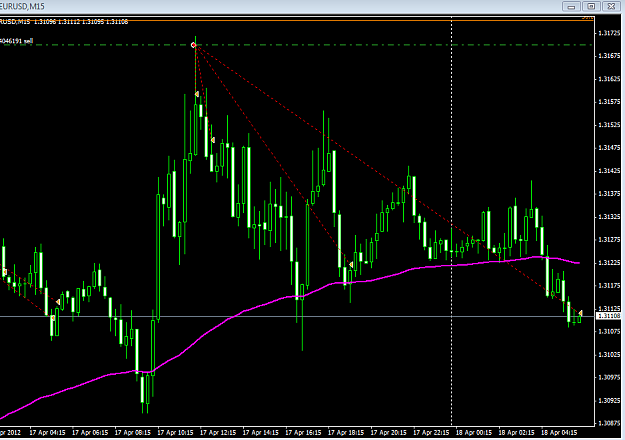
Task: Click the EURUSD,M15 window title
Action: pyautogui.click(x=22, y=6)
